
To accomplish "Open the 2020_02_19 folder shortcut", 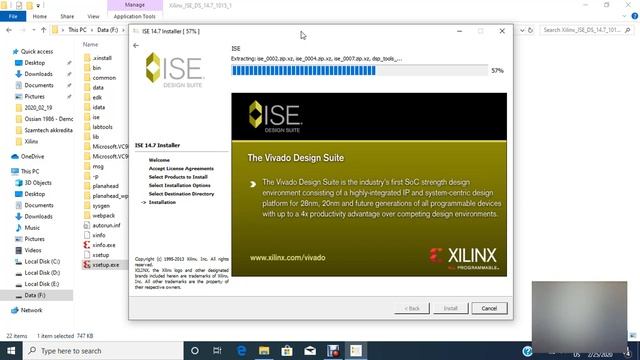I will click(x=38, y=108).
